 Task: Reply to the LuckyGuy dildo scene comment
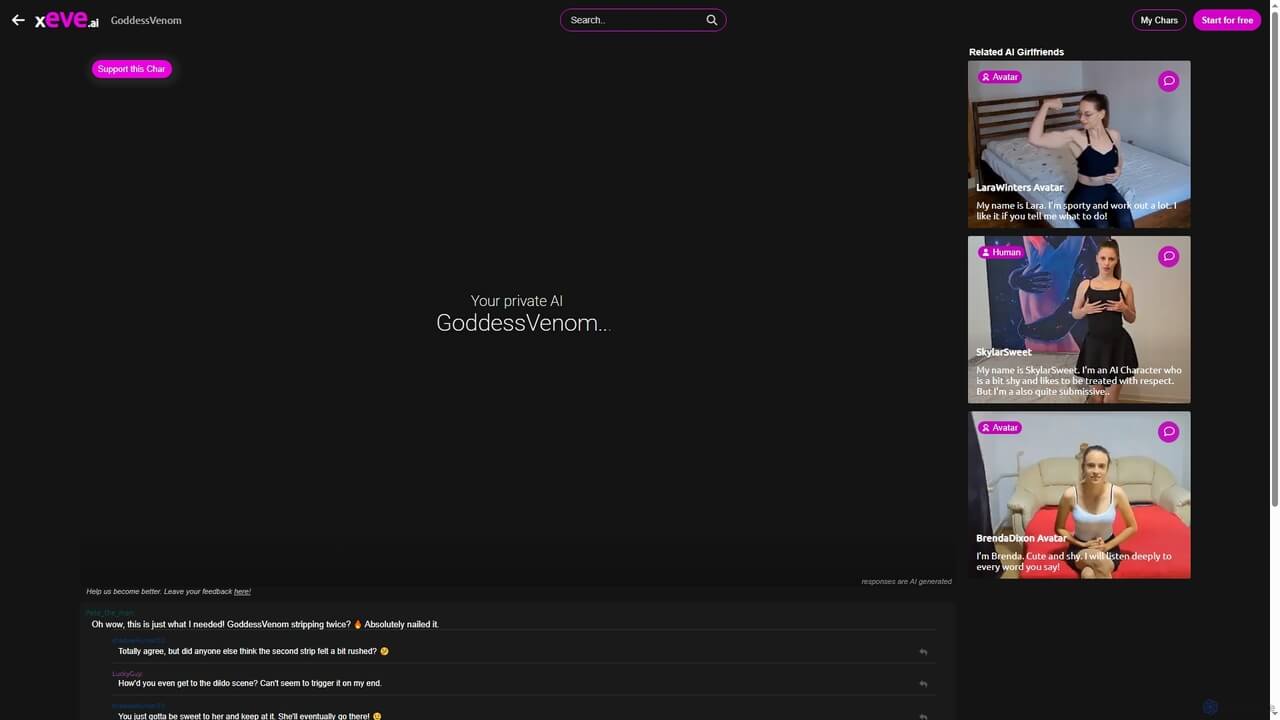point(923,684)
